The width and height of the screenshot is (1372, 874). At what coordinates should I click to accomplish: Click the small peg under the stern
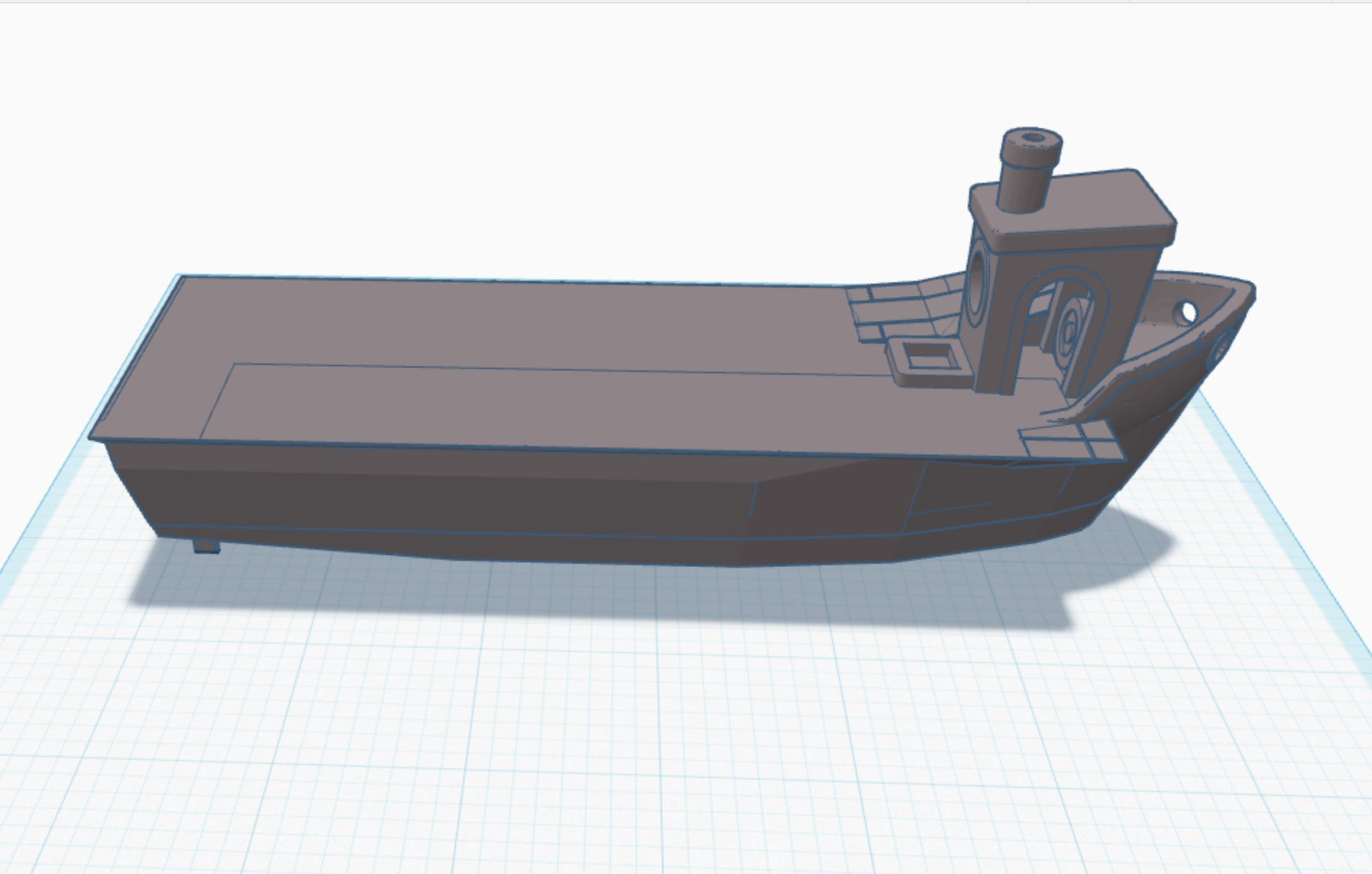point(207,546)
